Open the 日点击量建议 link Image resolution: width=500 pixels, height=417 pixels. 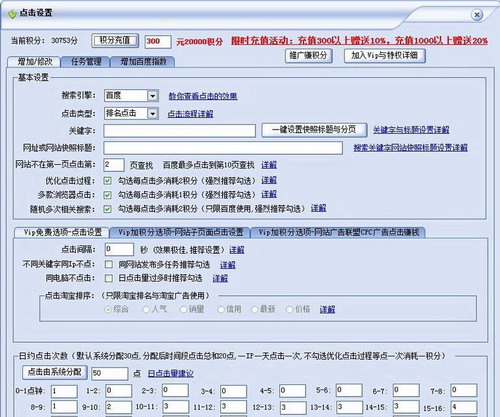tap(171, 374)
